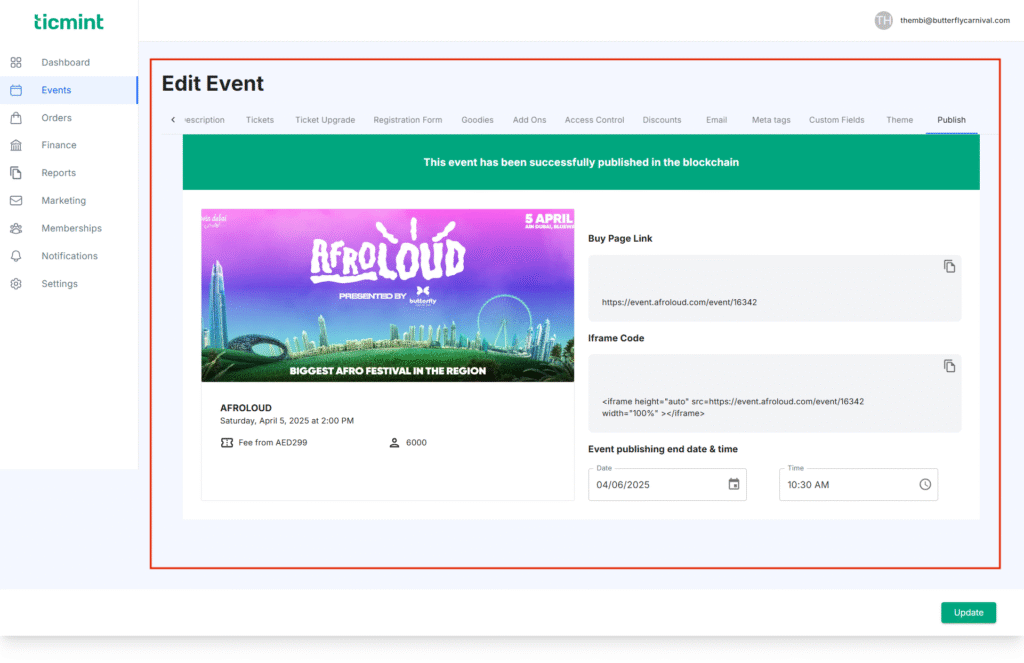The height and width of the screenshot is (663, 1024).
Task: Go to Events in the sidebar
Action: point(56,90)
